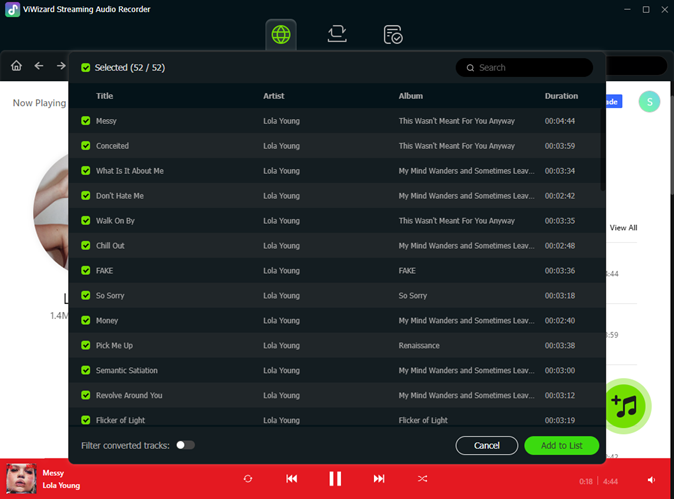
Task: Uncheck the So Sorry checkbox
Action: pos(86,295)
